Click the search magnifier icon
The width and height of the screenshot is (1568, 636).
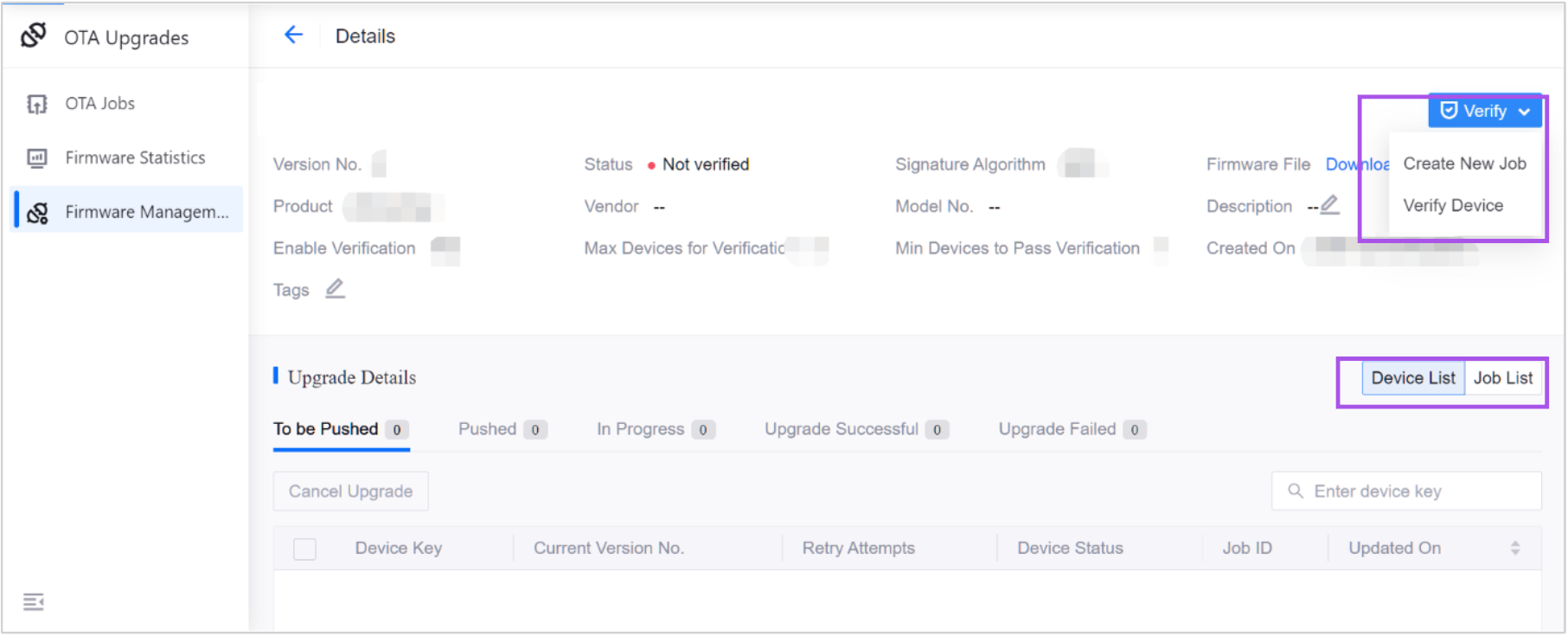(x=1296, y=491)
